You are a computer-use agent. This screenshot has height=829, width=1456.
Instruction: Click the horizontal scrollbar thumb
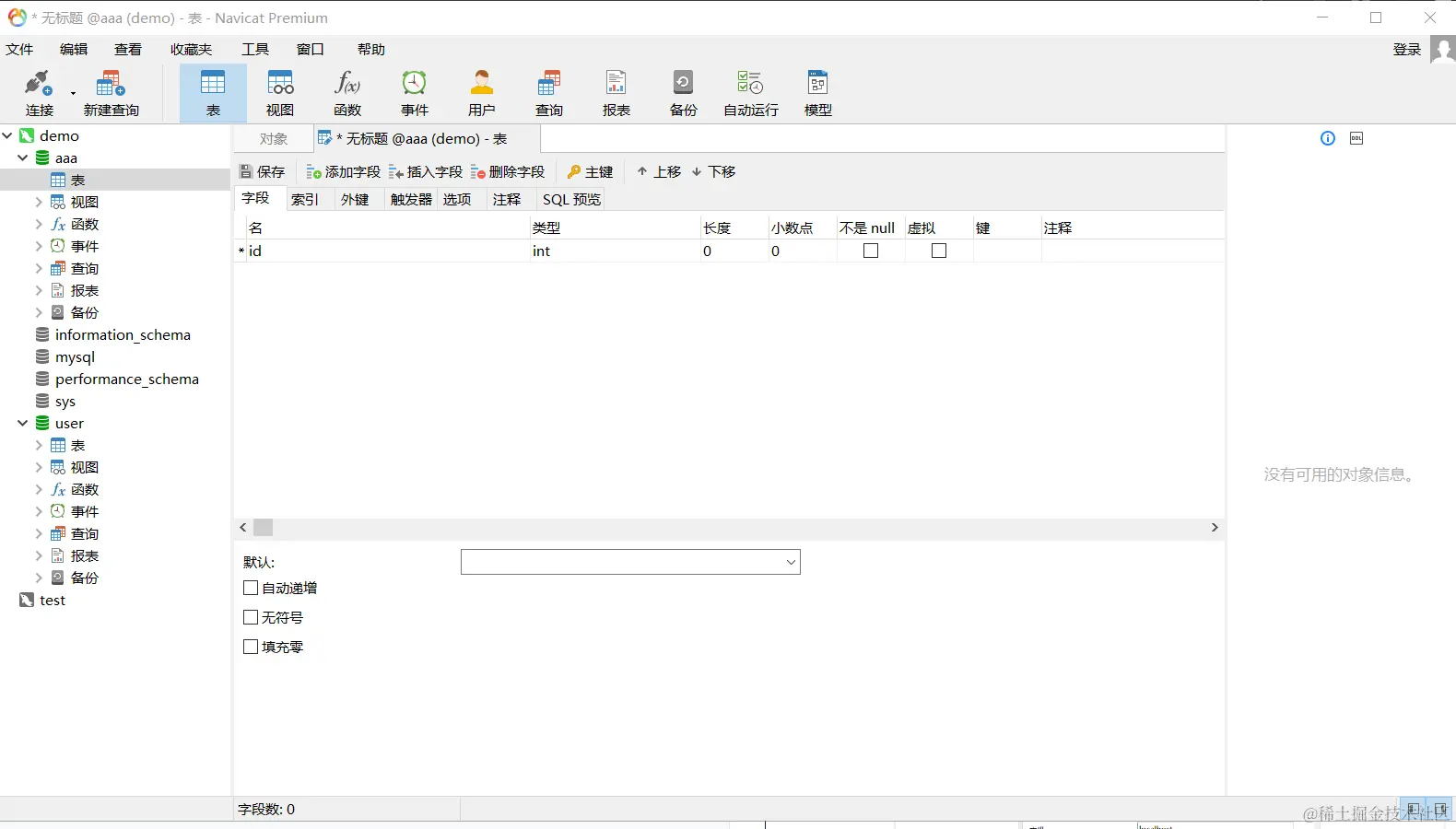(264, 527)
